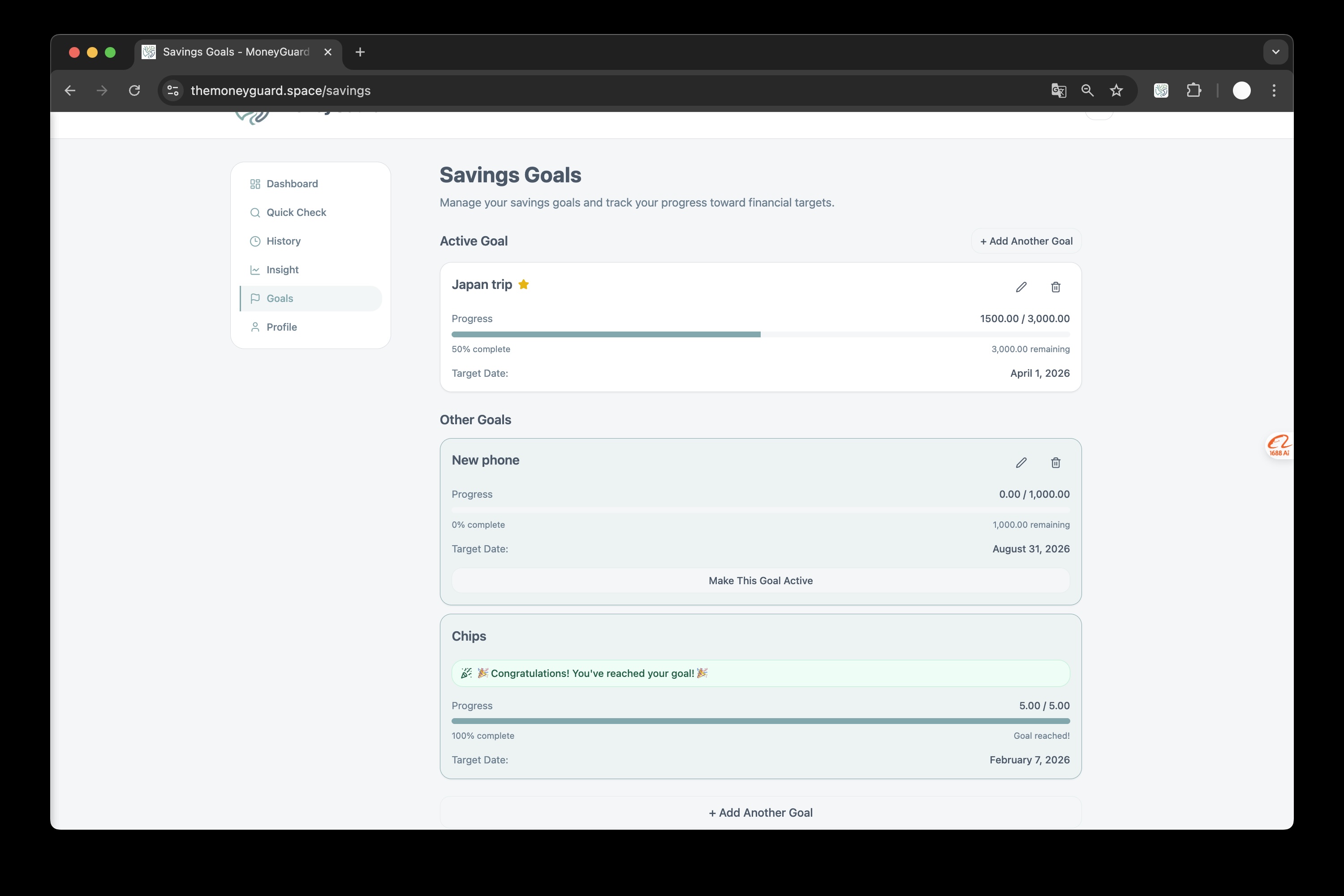The image size is (1344, 896).
Task: Edit the Japan trip goal
Action: pos(1021,287)
